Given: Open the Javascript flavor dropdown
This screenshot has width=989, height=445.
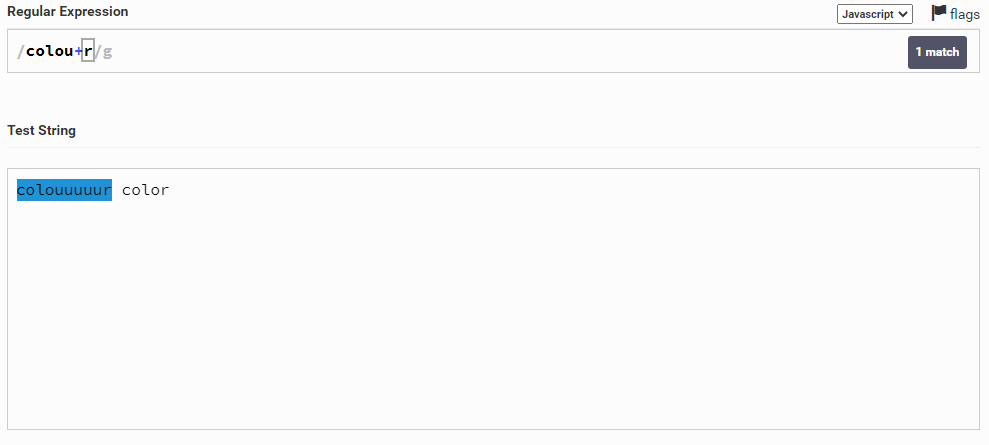Looking at the screenshot, I should (874, 14).
